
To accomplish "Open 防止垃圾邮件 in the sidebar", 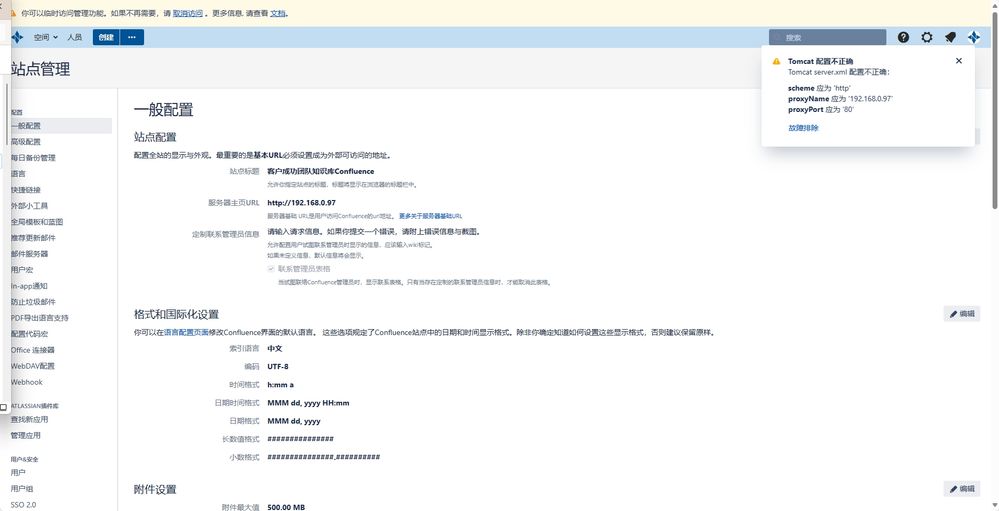I will tap(33, 302).
